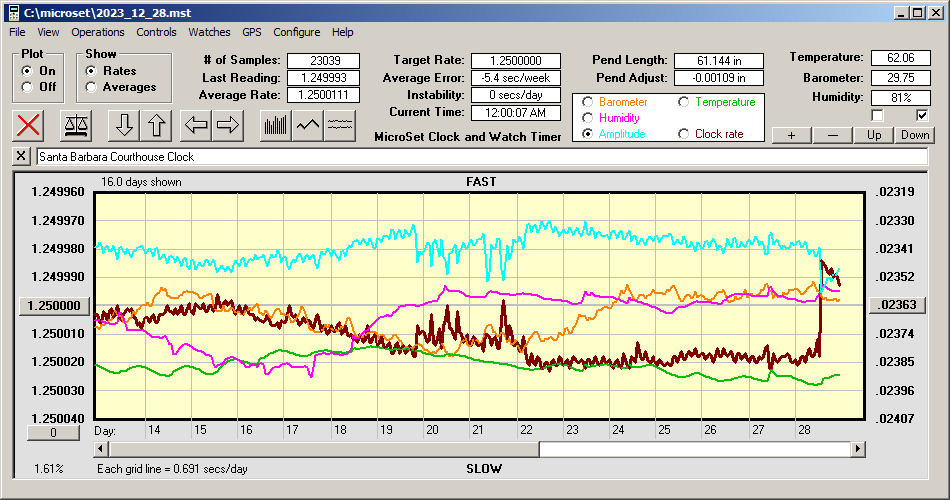Click the horizontal scrollbar left arrow
Screen dimensions: 950x500
click(x=101, y=449)
